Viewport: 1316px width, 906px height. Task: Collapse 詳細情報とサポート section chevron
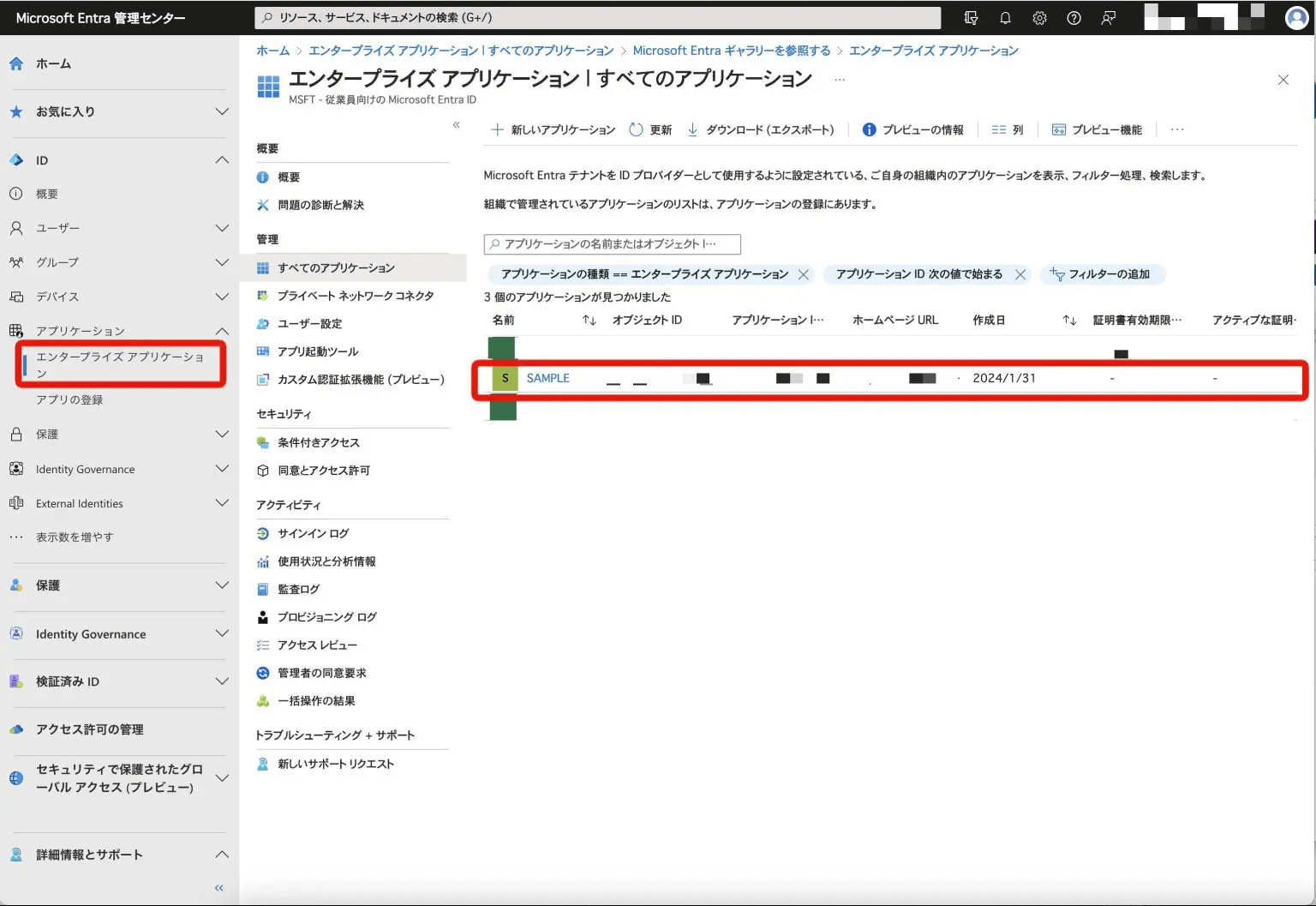point(222,855)
